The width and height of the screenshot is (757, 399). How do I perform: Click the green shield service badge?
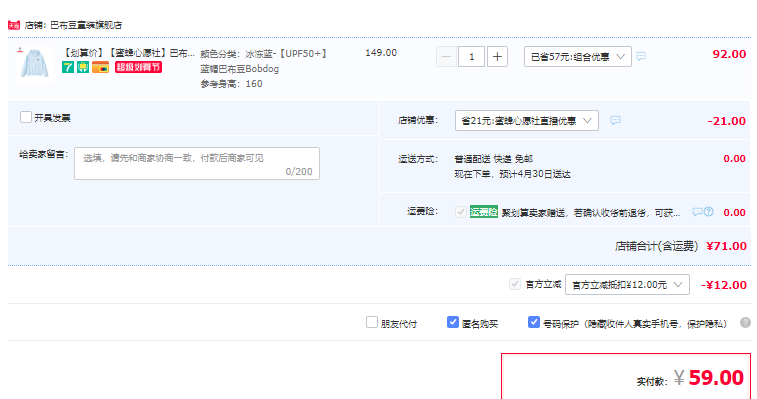coord(83,67)
